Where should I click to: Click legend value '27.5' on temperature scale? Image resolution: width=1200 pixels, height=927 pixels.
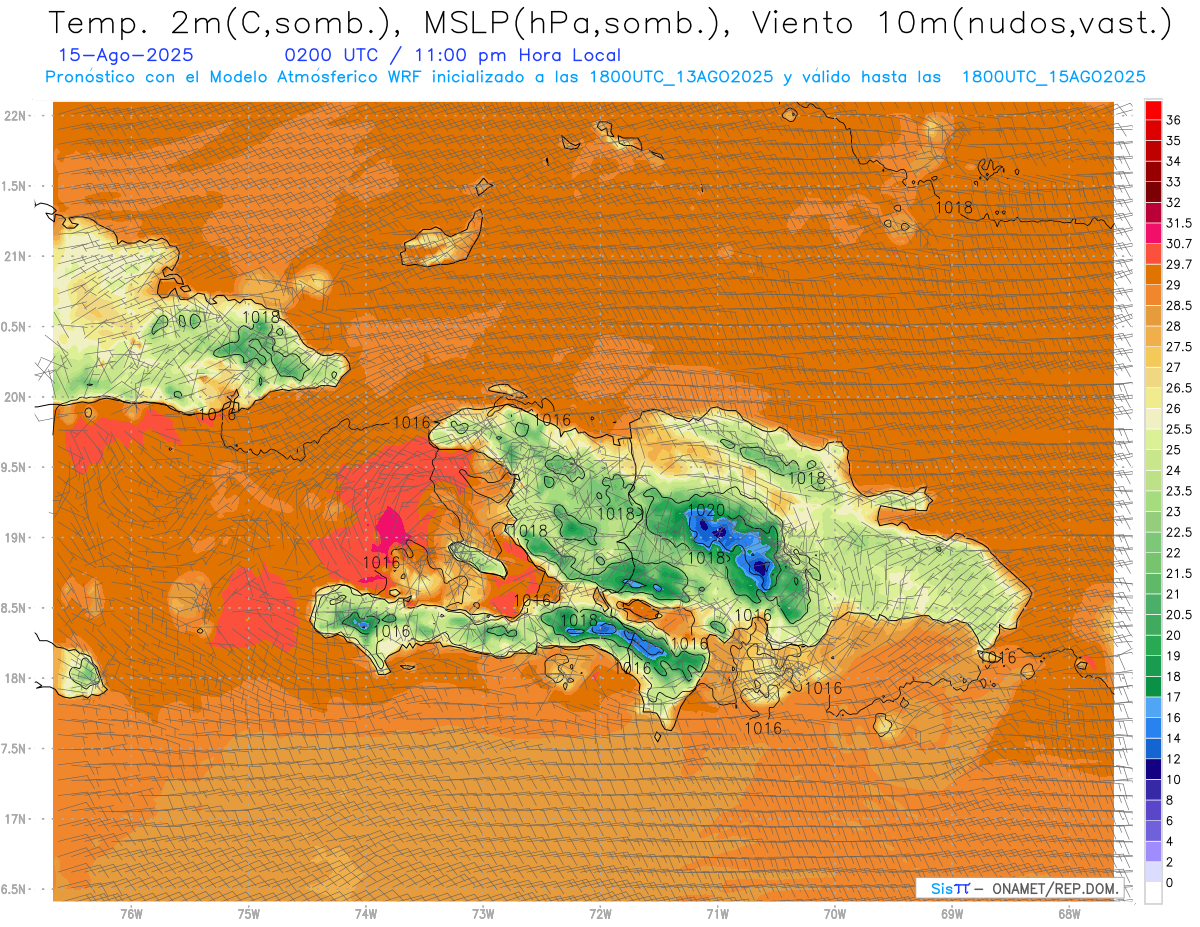pos(1179,347)
